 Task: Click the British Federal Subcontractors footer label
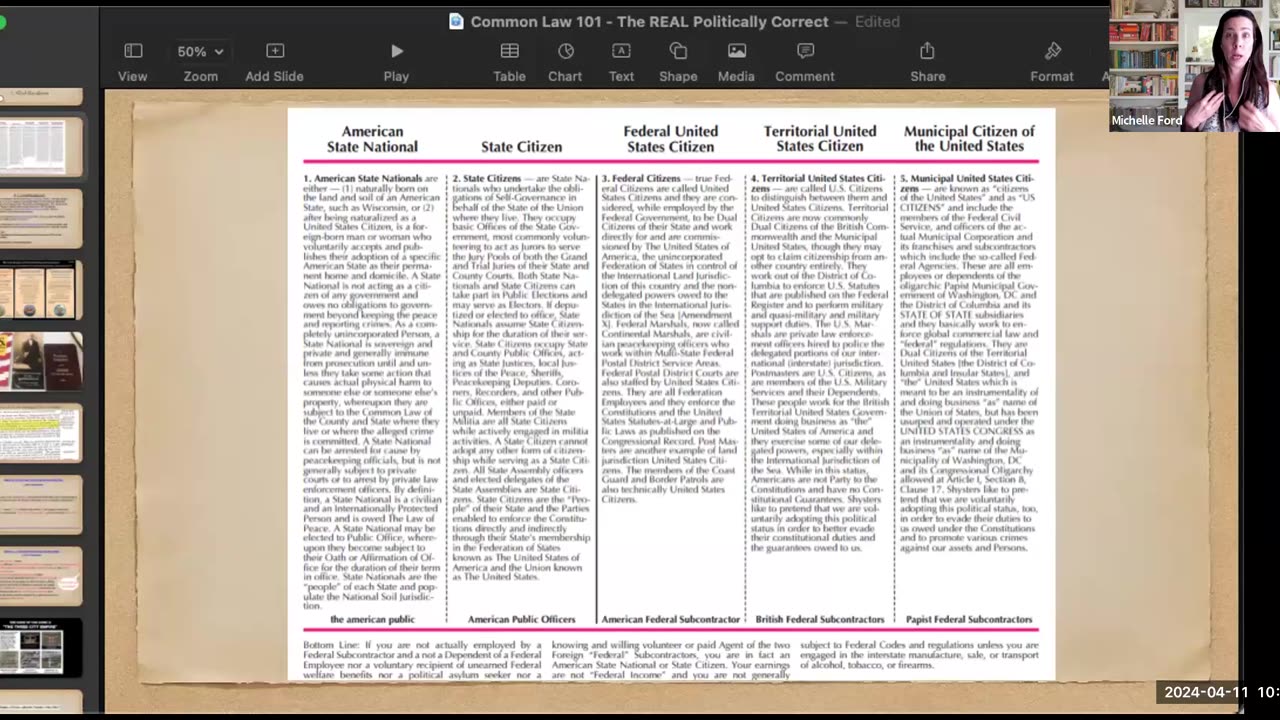(x=820, y=619)
